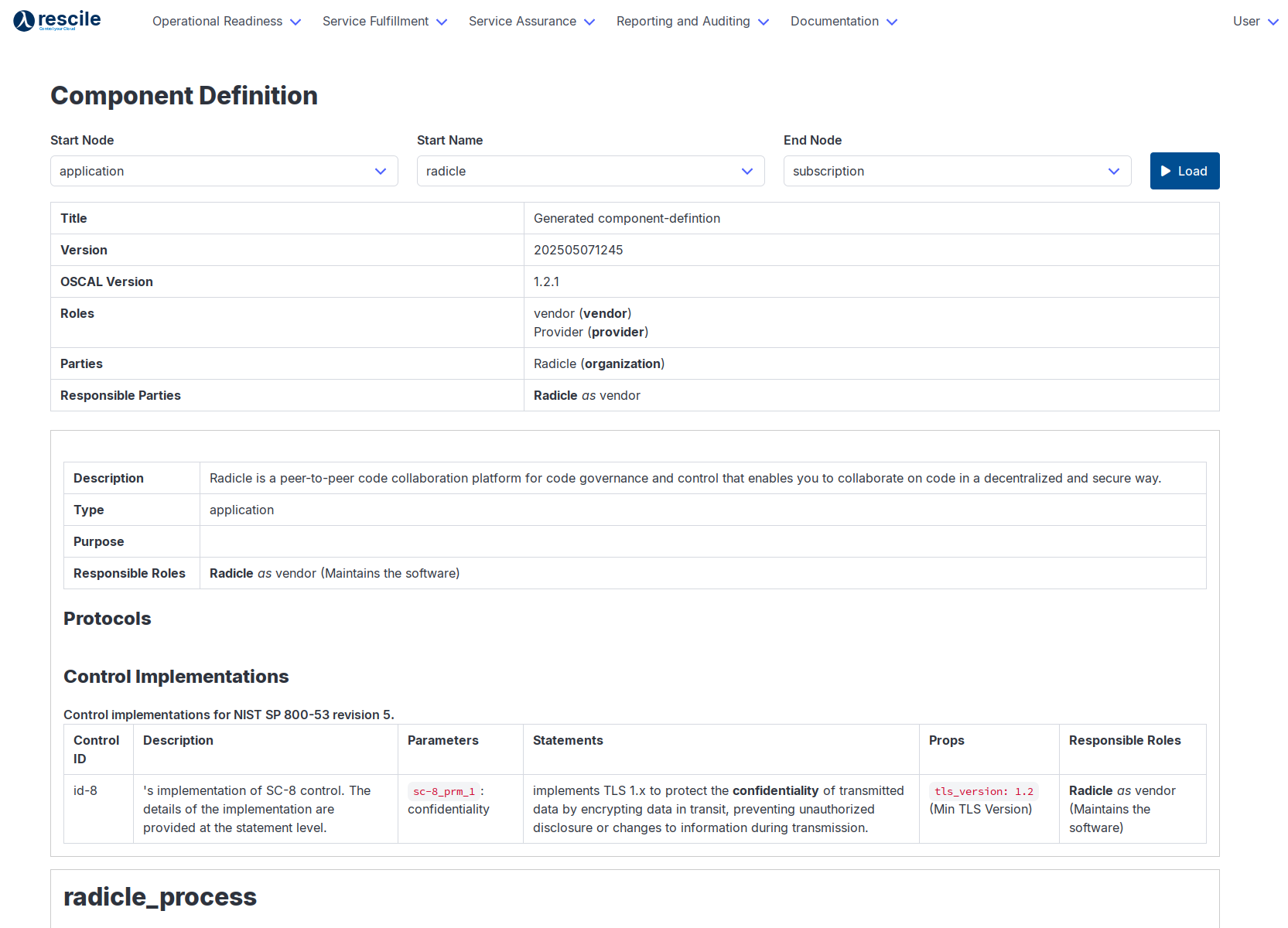Open the End Node subscription dropdown
1288x928 pixels.
[x=957, y=171]
